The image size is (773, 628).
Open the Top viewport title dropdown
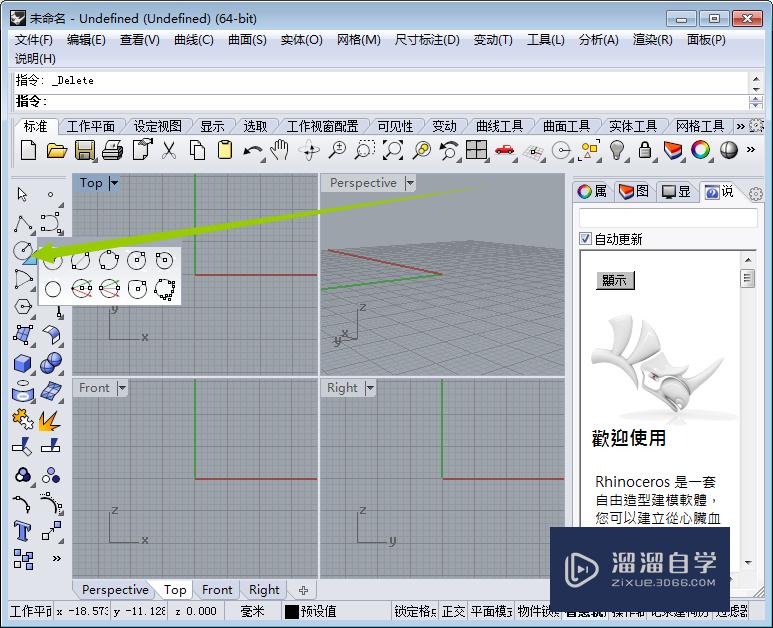pyautogui.click(x=114, y=183)
